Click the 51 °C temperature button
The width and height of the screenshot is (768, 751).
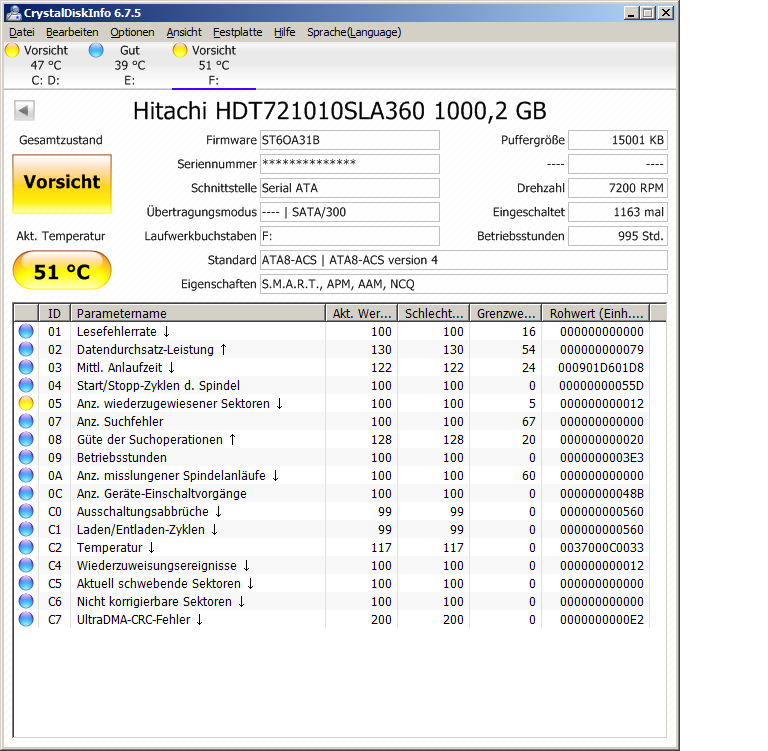tap(62, 270)
